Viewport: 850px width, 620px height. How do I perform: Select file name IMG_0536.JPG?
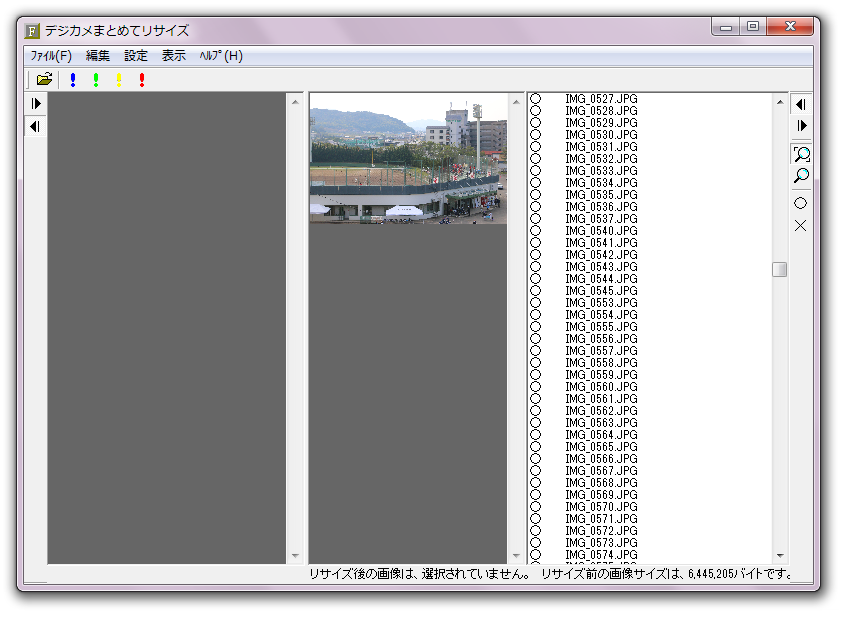[x=601, y=206]
